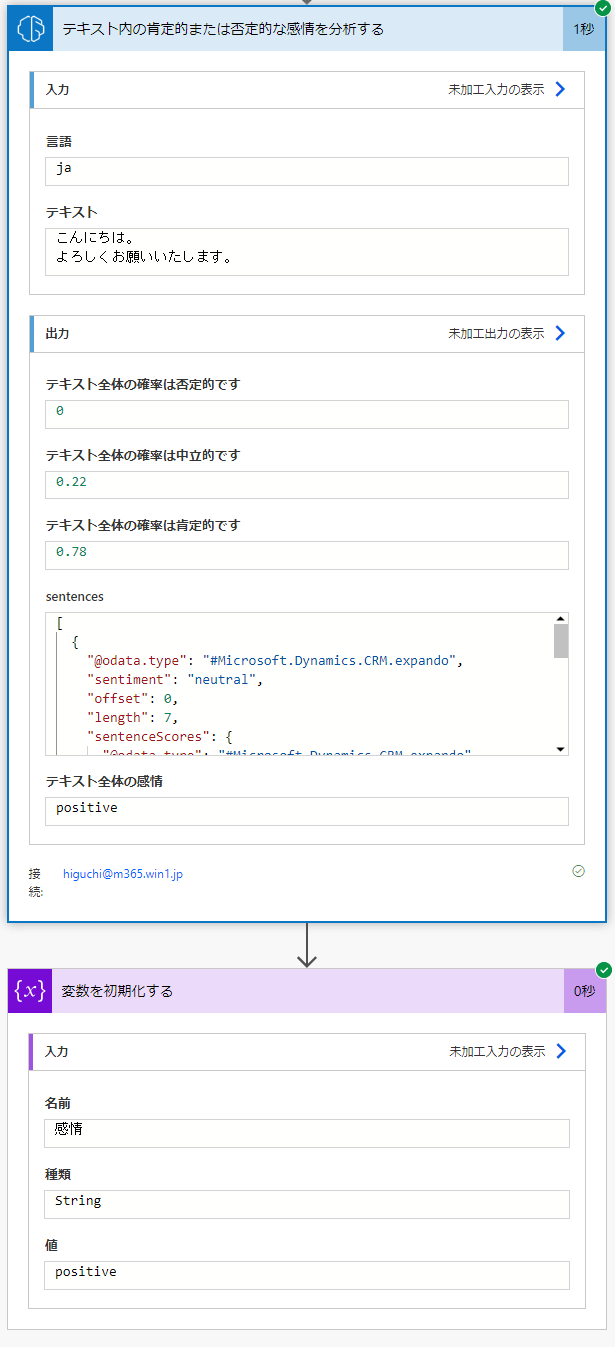Collapse the 変数を初期化する action header
This screenshot has height=1347, width=615.
tap(307, 991)
